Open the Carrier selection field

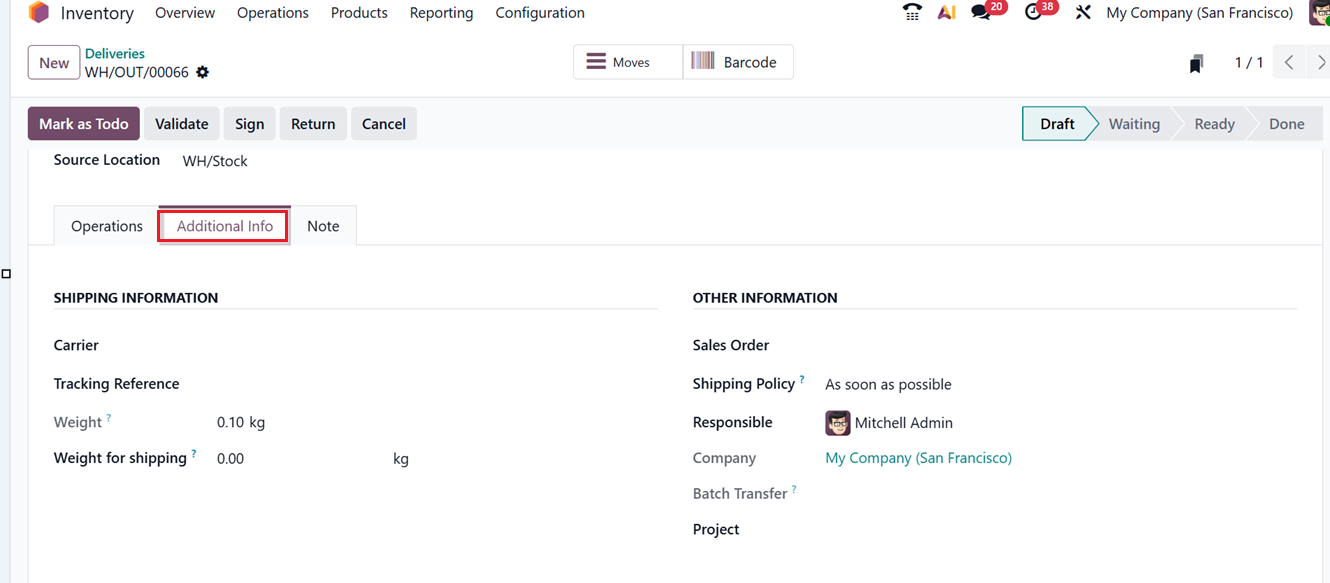coord(300,345)
